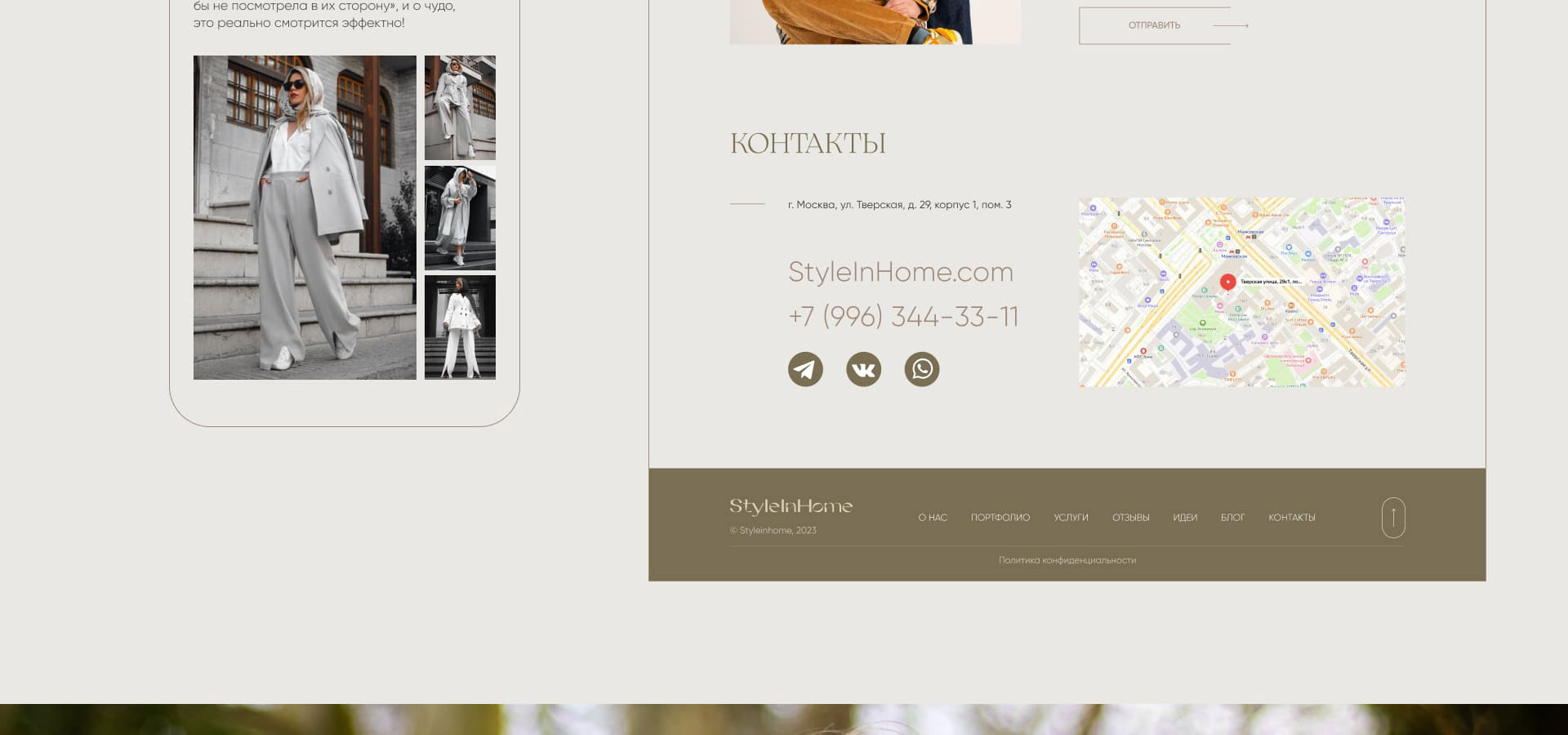The height and width of the screenshot is (735, 1568).
Task: Call the +7 (996) 344-33-11 number
Action: coord(903,317)
